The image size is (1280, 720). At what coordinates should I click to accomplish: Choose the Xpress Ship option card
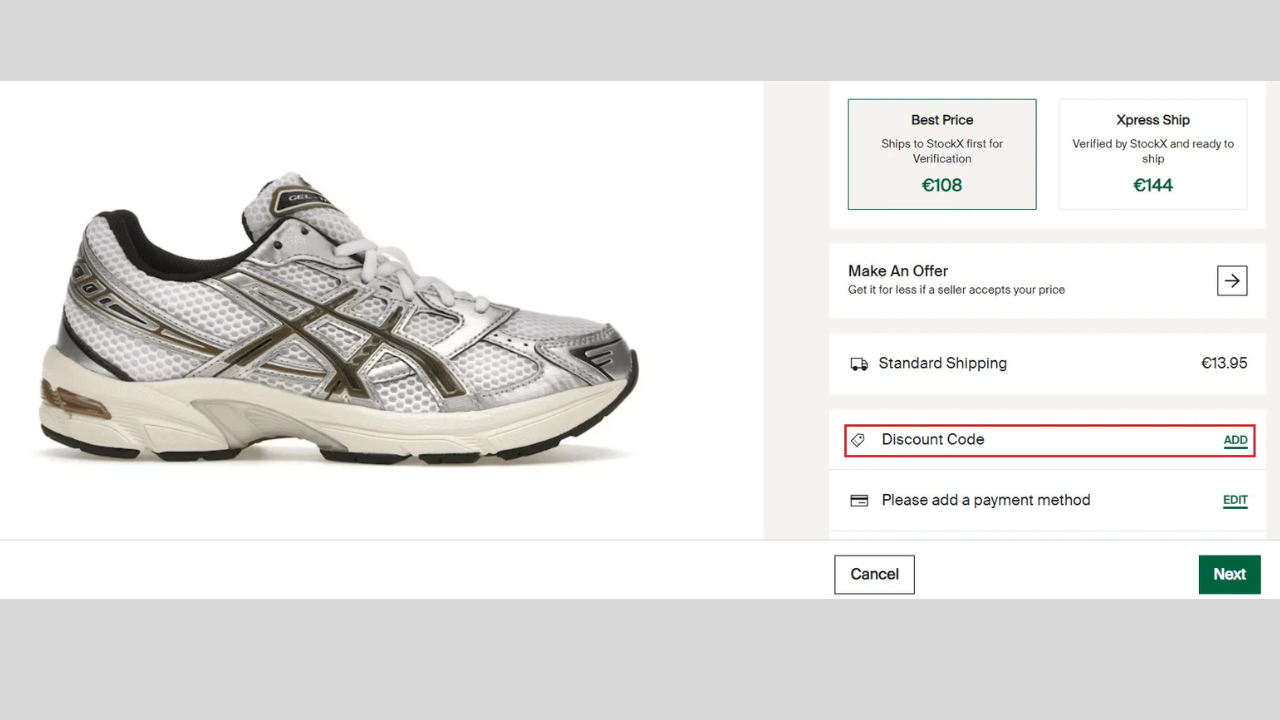click(1153, 154)
